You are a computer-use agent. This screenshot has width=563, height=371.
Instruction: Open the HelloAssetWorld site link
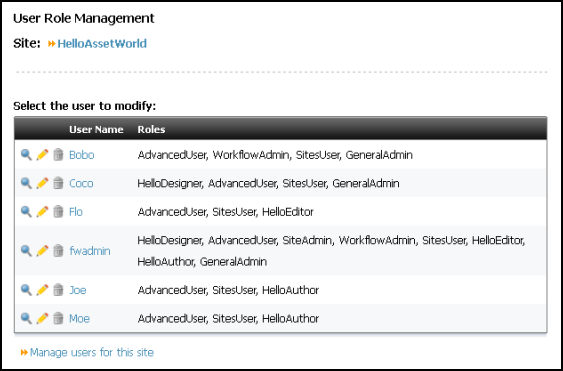(x=102, y=44)
